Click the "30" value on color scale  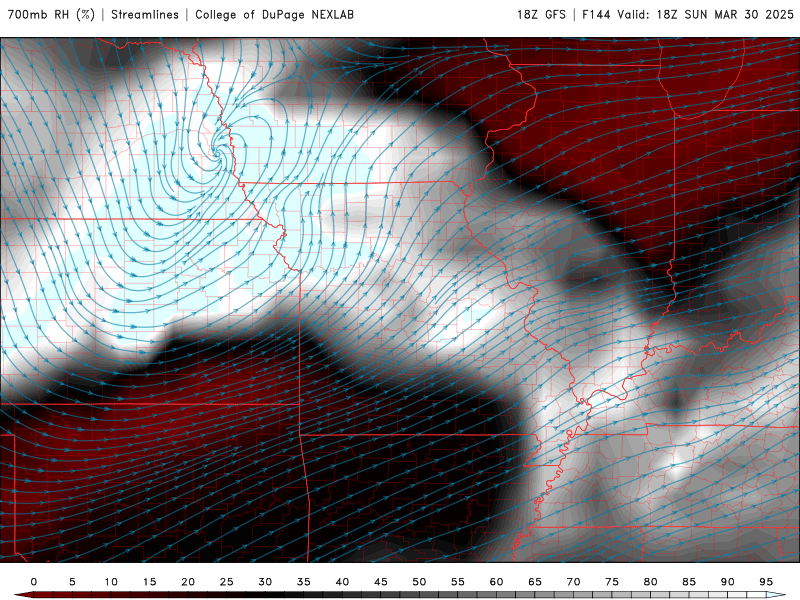(x=265, y=582)
